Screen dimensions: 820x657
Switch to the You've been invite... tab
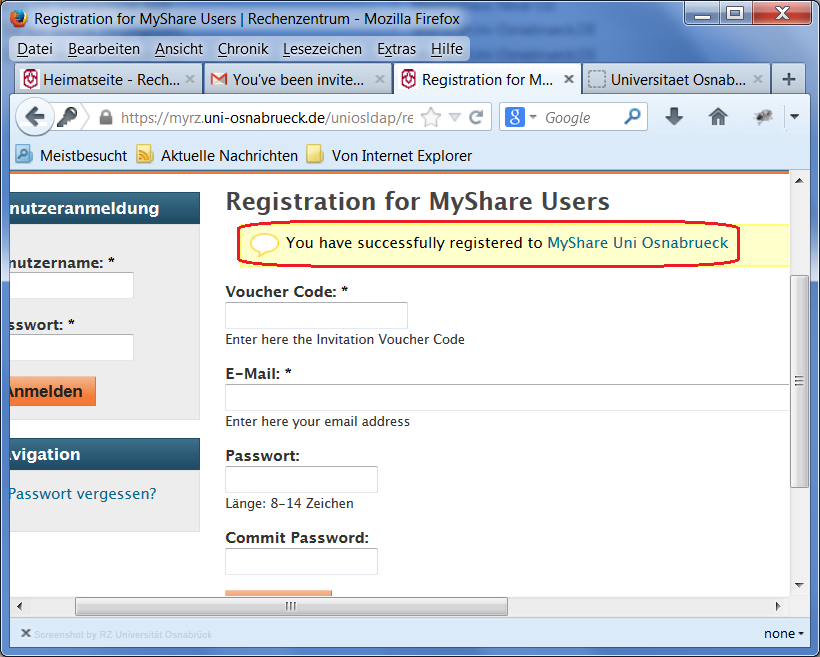[x=298, y=80]
